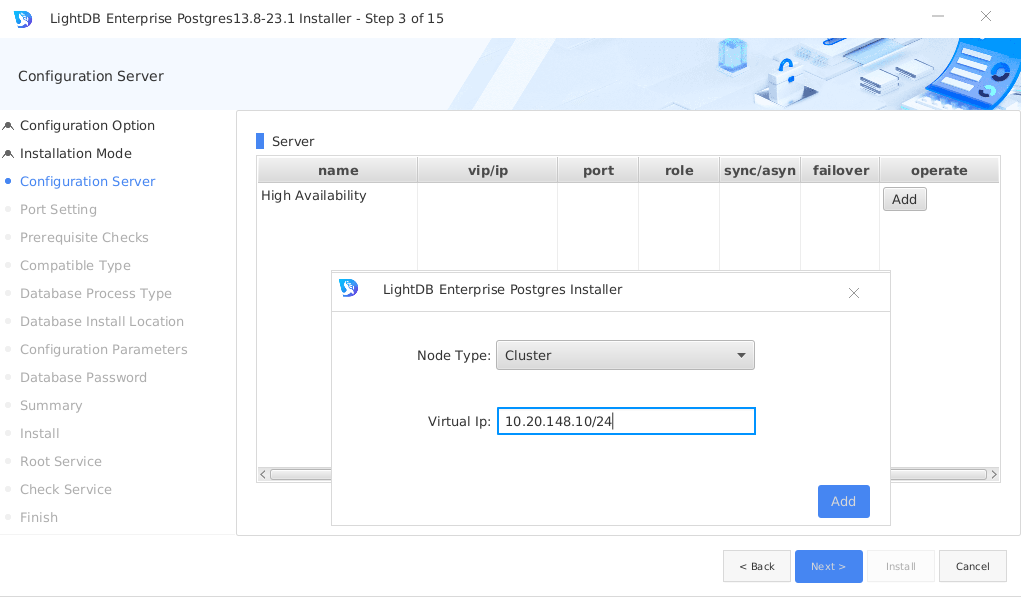This screenshot has width=1021, height=597.
Task: Go back with the < Back button
Action: pos(757,566)
